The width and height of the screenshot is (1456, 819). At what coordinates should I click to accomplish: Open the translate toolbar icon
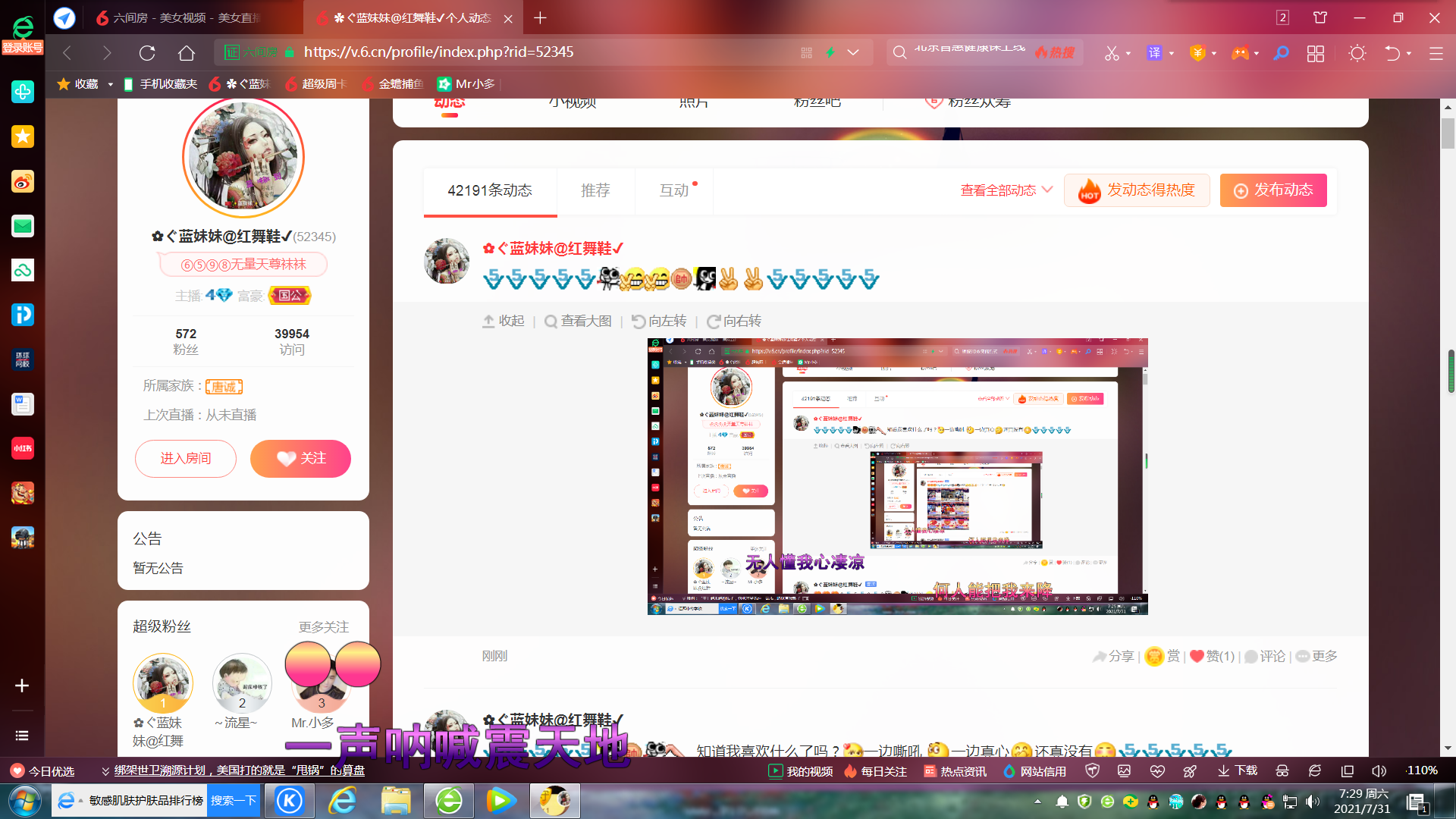click(1154, 53)
